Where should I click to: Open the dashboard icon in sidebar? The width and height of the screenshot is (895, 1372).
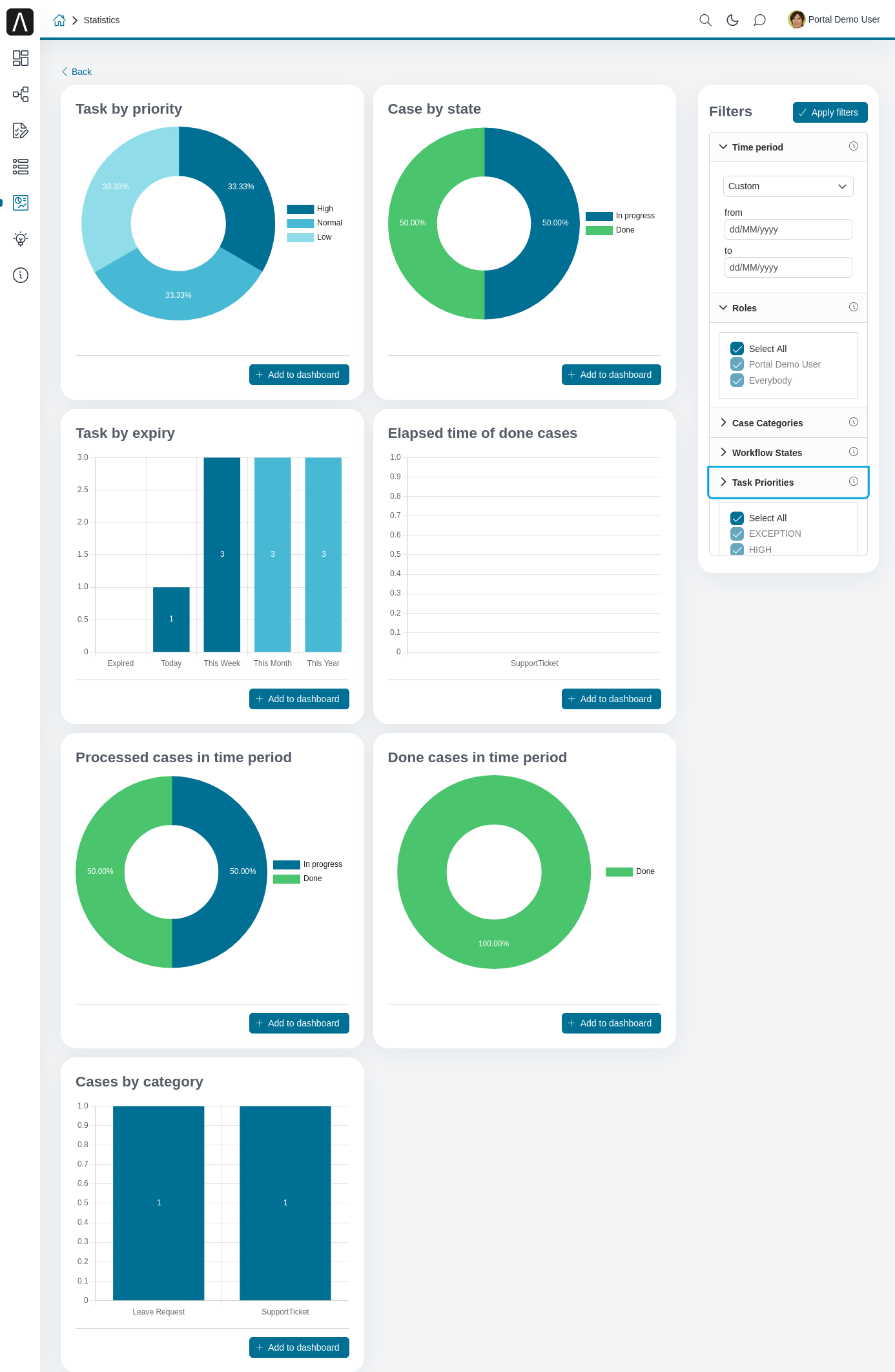click(x=21, y=58)
